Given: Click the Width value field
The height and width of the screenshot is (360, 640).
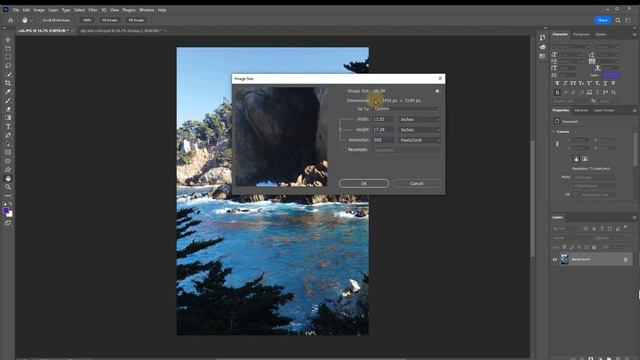Looking at the screenshot, I should point(383,119).
